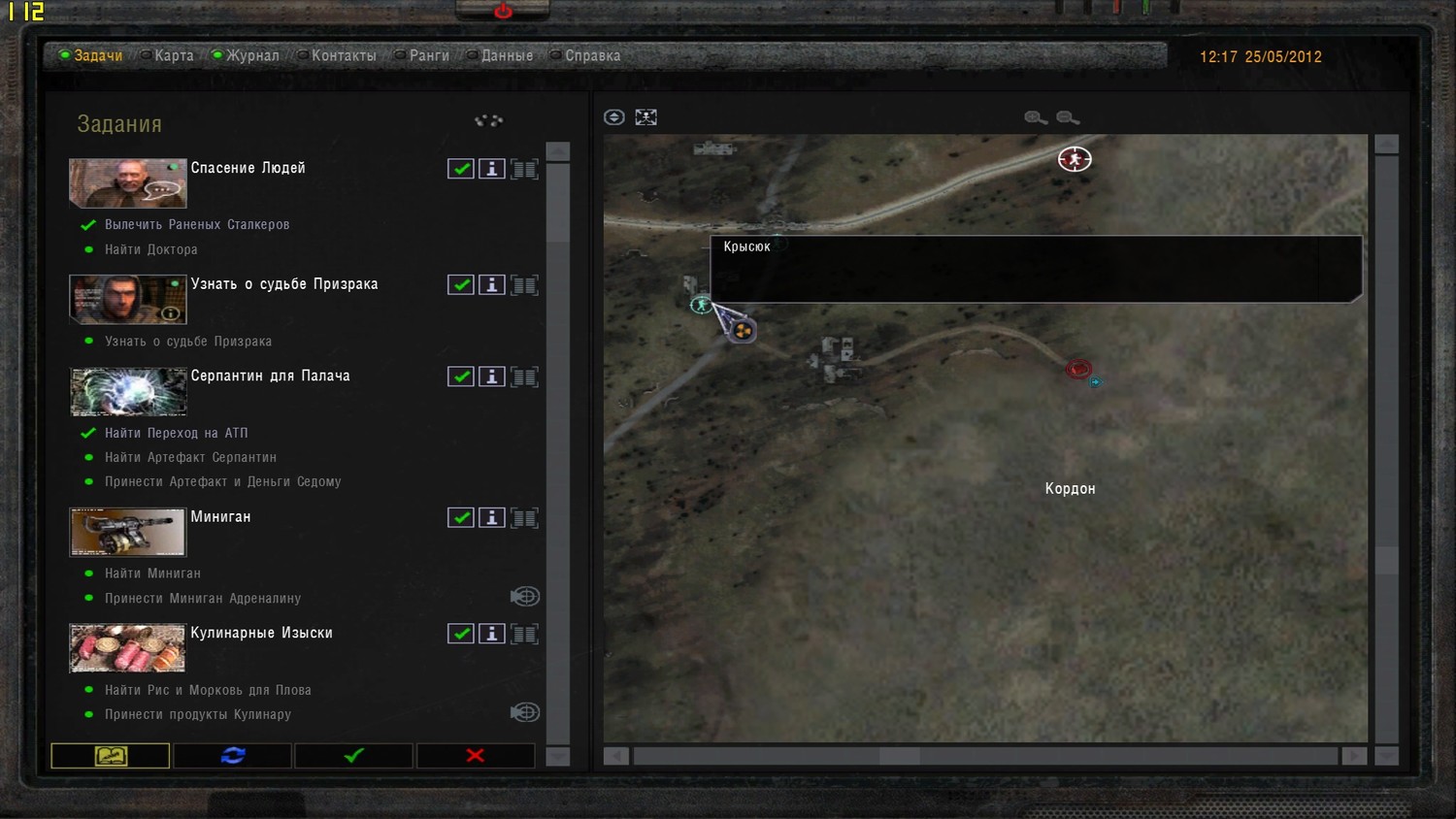Click the map horizontal scrollbar thumb
The height and width of the screenshot is (819, 1456).
coord(900,756)
